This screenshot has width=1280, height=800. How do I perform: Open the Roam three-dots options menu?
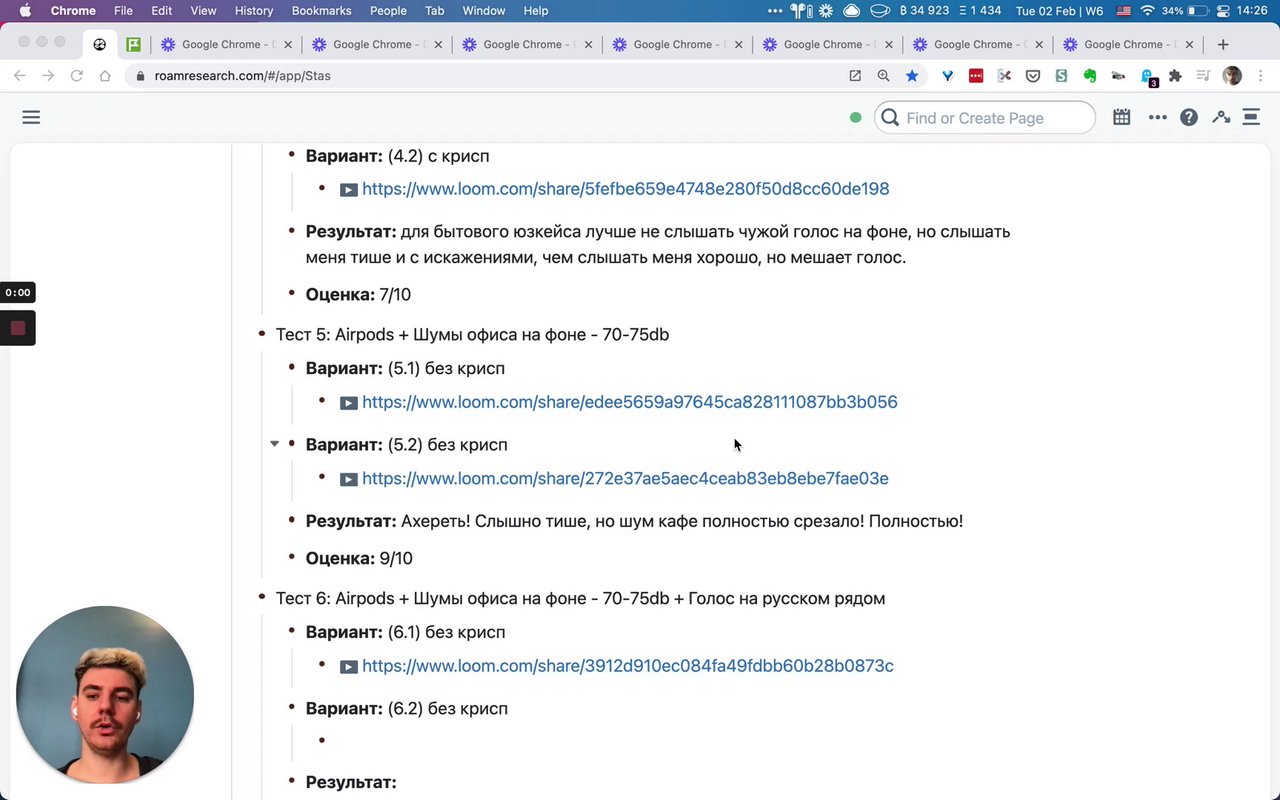click(x=1157, y=117)
